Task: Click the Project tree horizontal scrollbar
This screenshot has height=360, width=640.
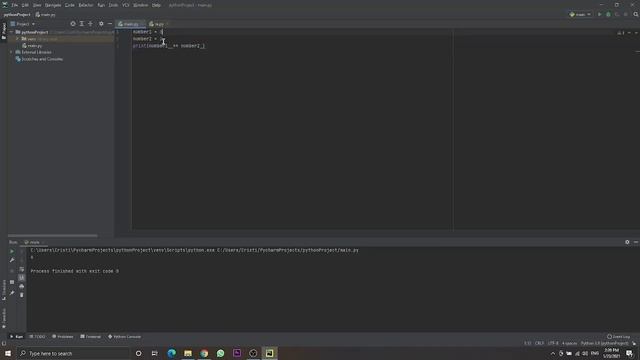Action: click(x=53, y=236)
